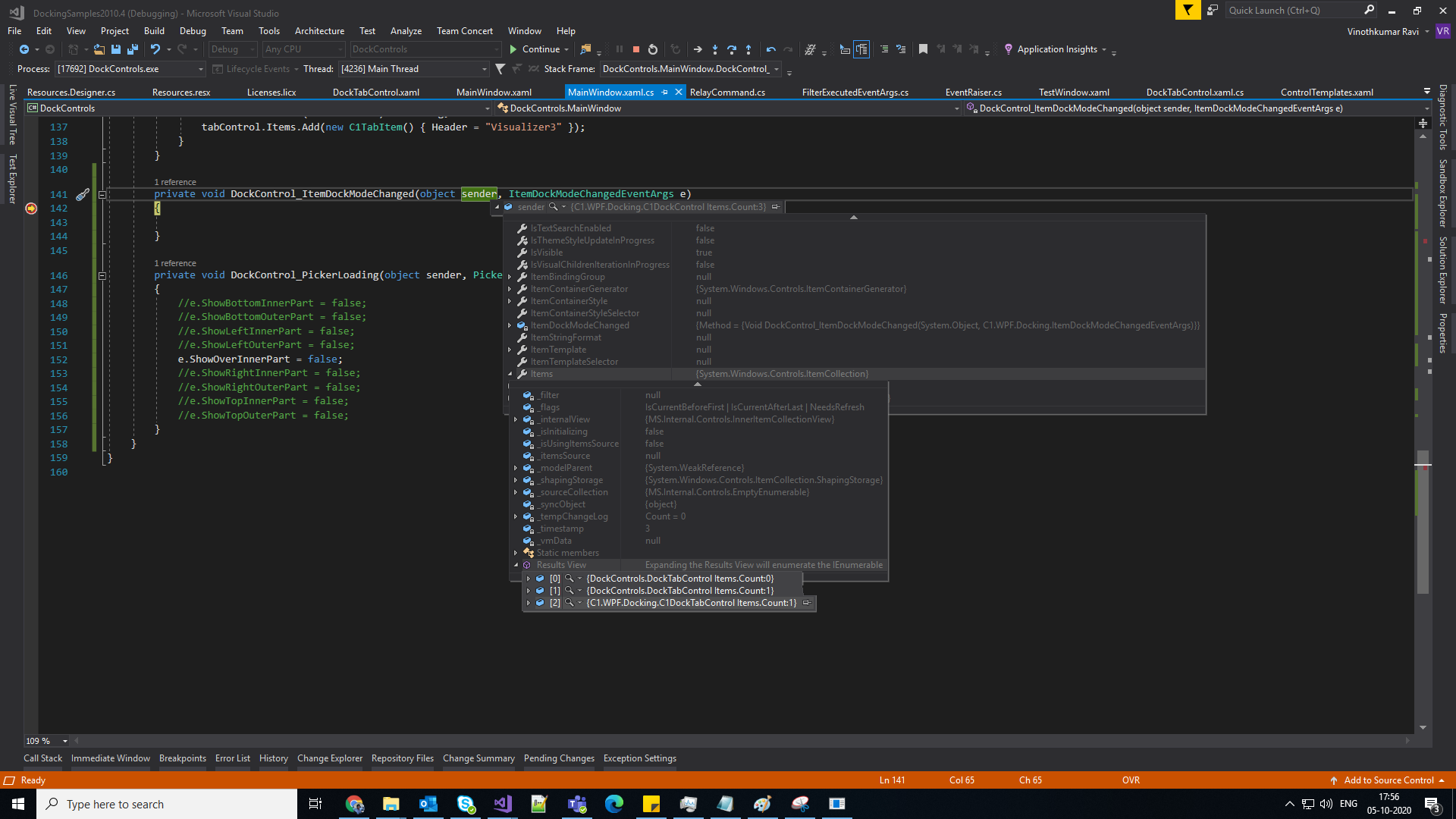This screenshot has width=1456, height=819.
Task: Expand the ItemContainerGenerator property row
Action: tap(510, 289)
